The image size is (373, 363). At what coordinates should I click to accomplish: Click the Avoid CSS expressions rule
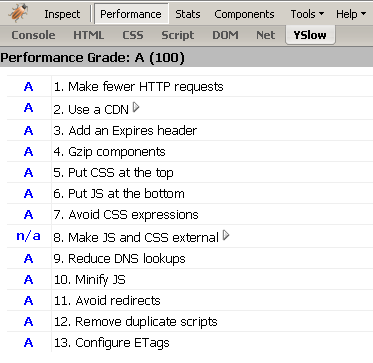[126, 215]
